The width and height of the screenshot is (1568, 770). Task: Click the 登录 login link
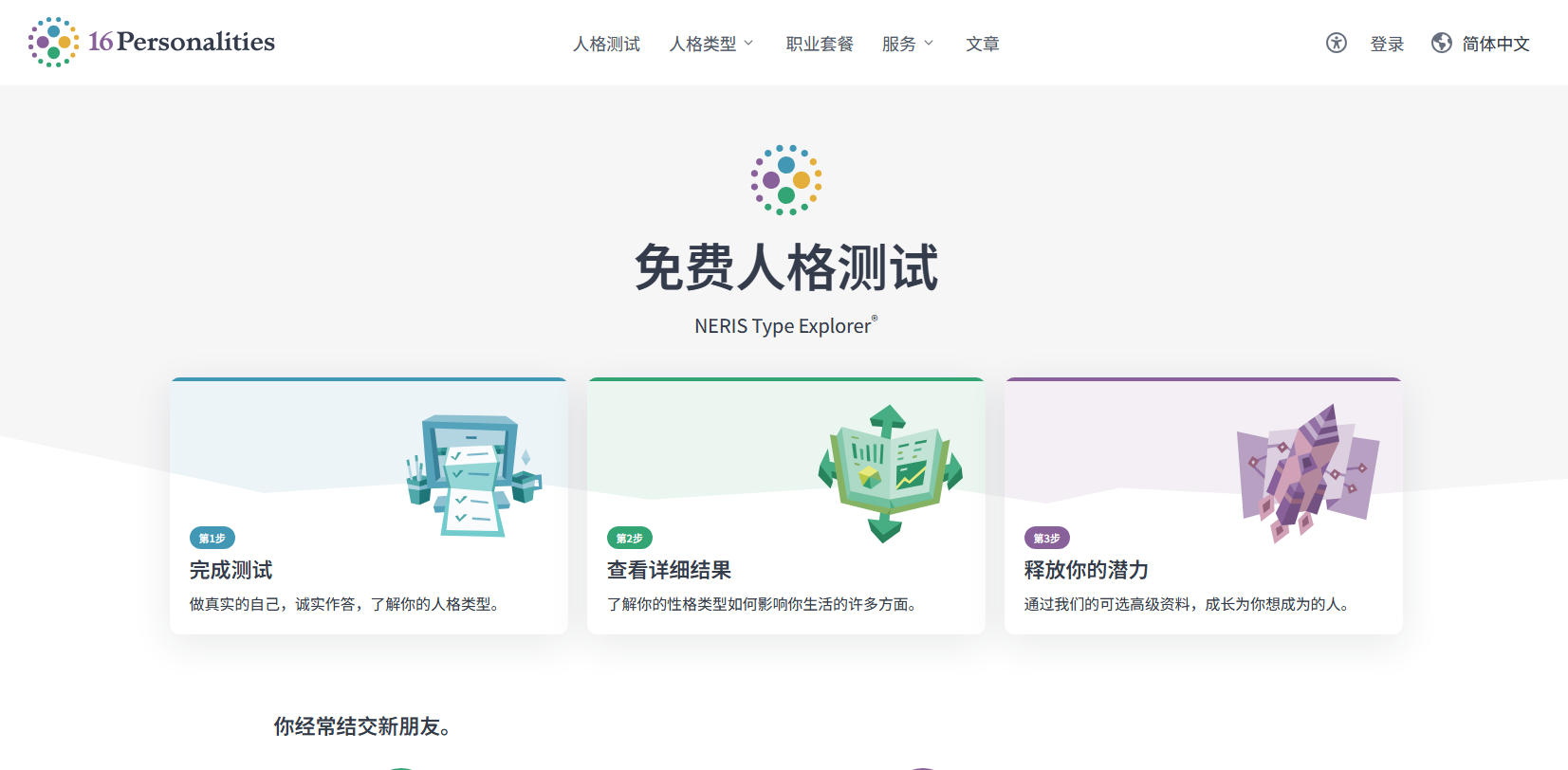tap(1387, 44)
